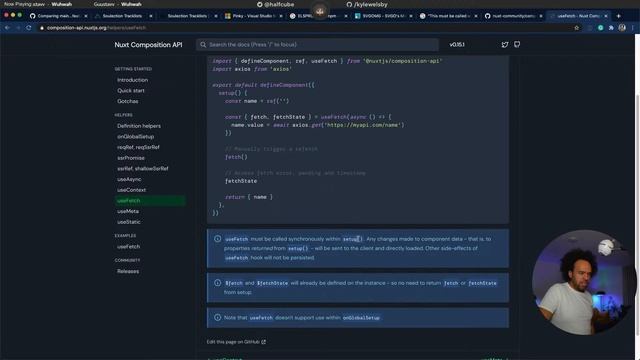This screenshot has height=360, width=640.
Task: Open the useFetch link under Examples
Action: tap(128, 247)
